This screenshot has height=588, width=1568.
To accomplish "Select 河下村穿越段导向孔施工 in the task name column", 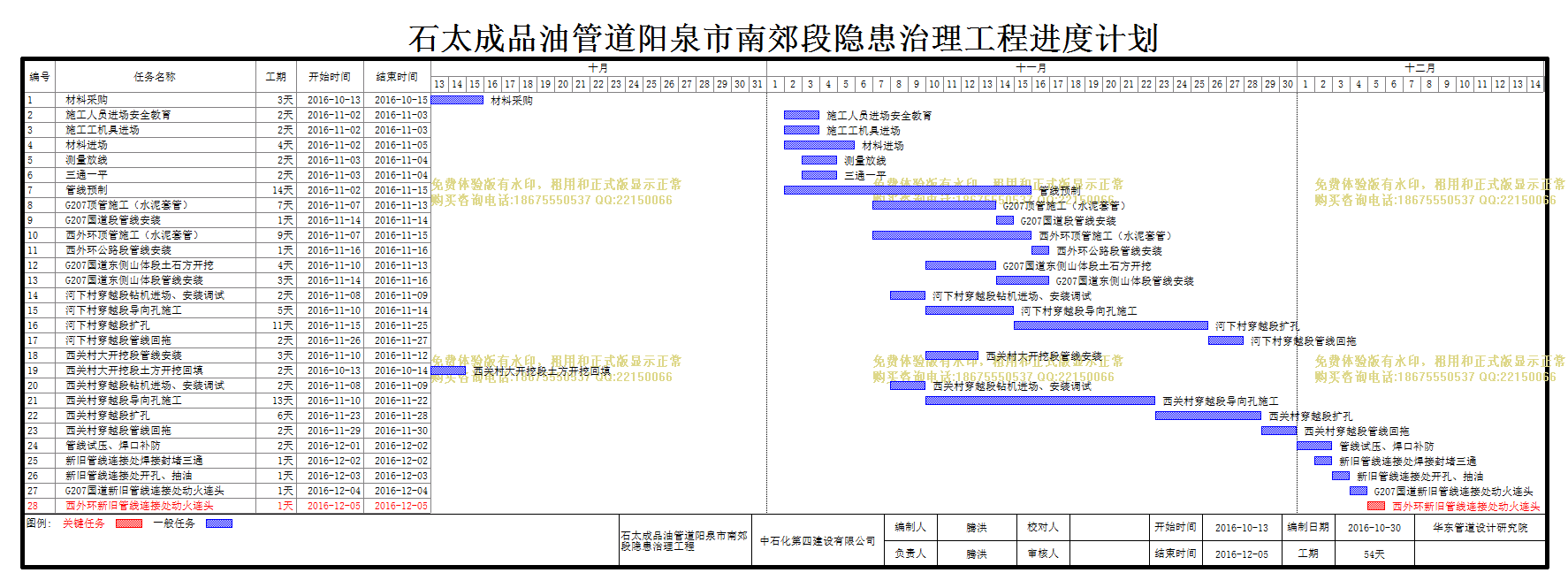I will (x=124, y=310).
